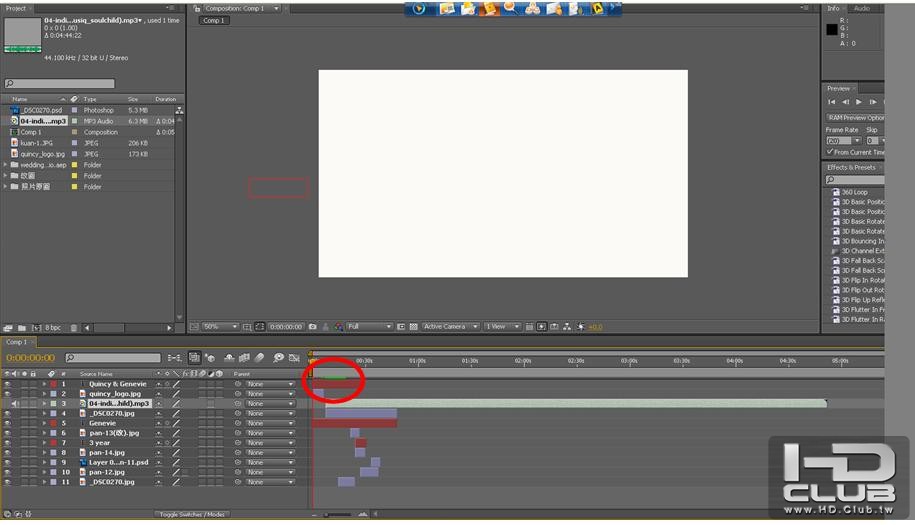
Task: Enable Draft 3D icon in timeline toolbar
Action: (210, 358)
